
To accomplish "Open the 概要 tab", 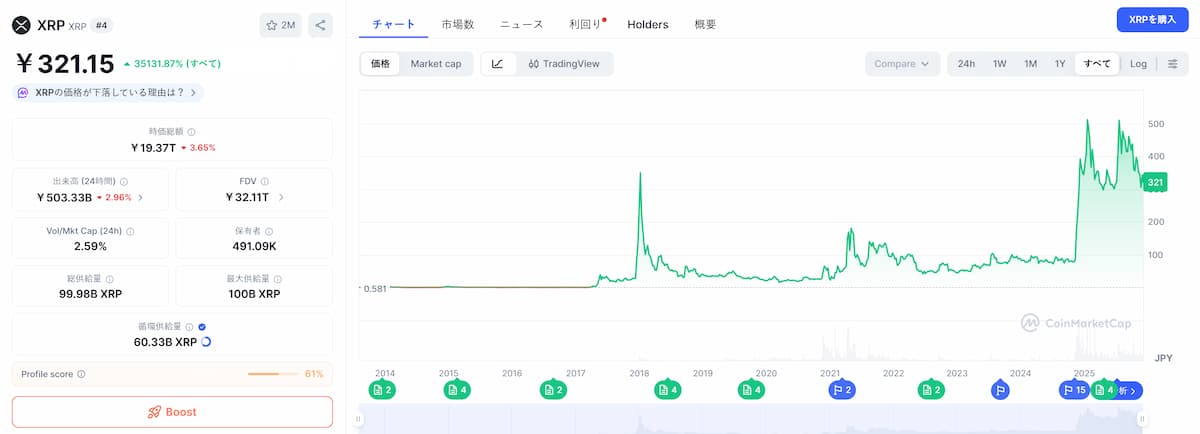I will (705, 24).
